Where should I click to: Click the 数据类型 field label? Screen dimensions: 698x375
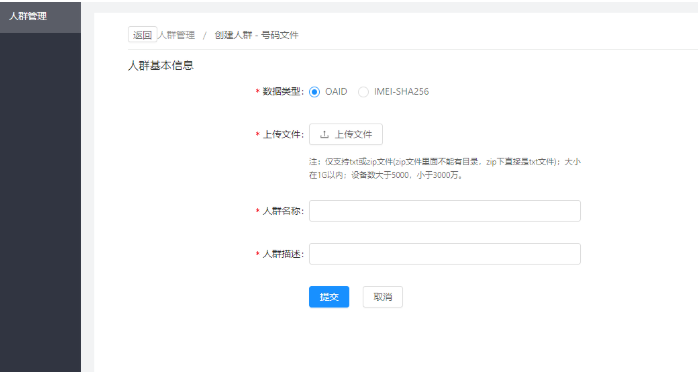coord(282,92)
